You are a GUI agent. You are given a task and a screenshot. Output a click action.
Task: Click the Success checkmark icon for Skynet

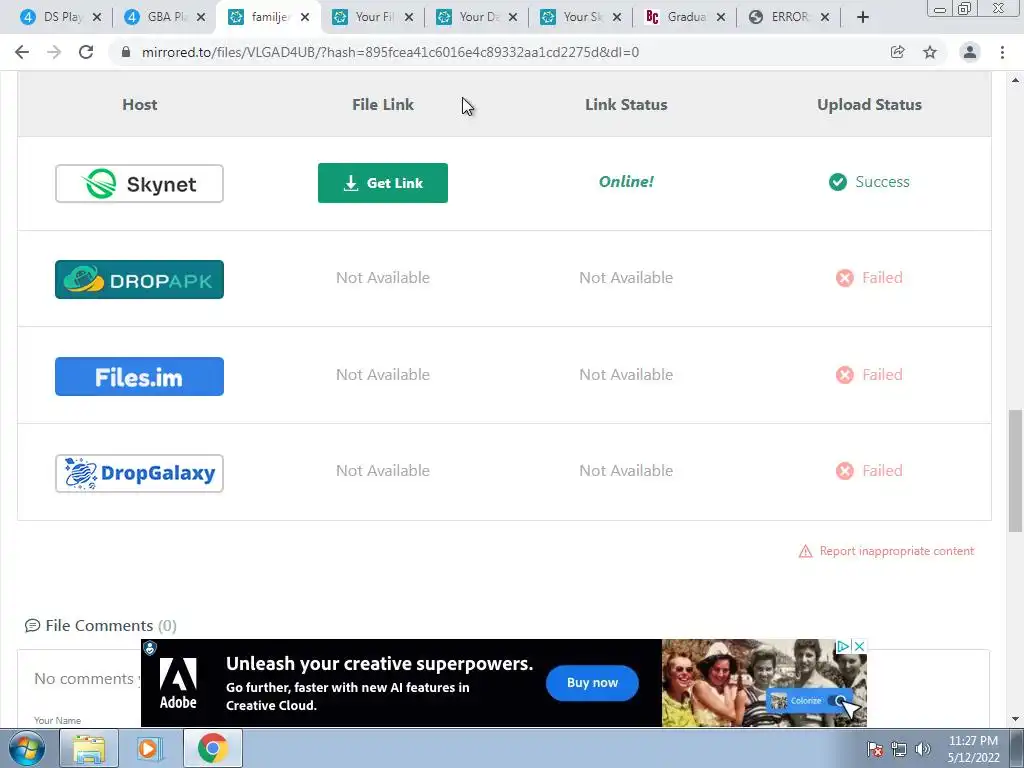pyautogui.click(x=838, y=182)
